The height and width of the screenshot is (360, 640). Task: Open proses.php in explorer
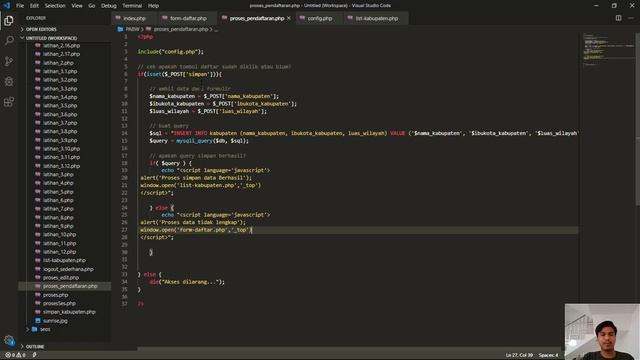(x=56, y=295)
